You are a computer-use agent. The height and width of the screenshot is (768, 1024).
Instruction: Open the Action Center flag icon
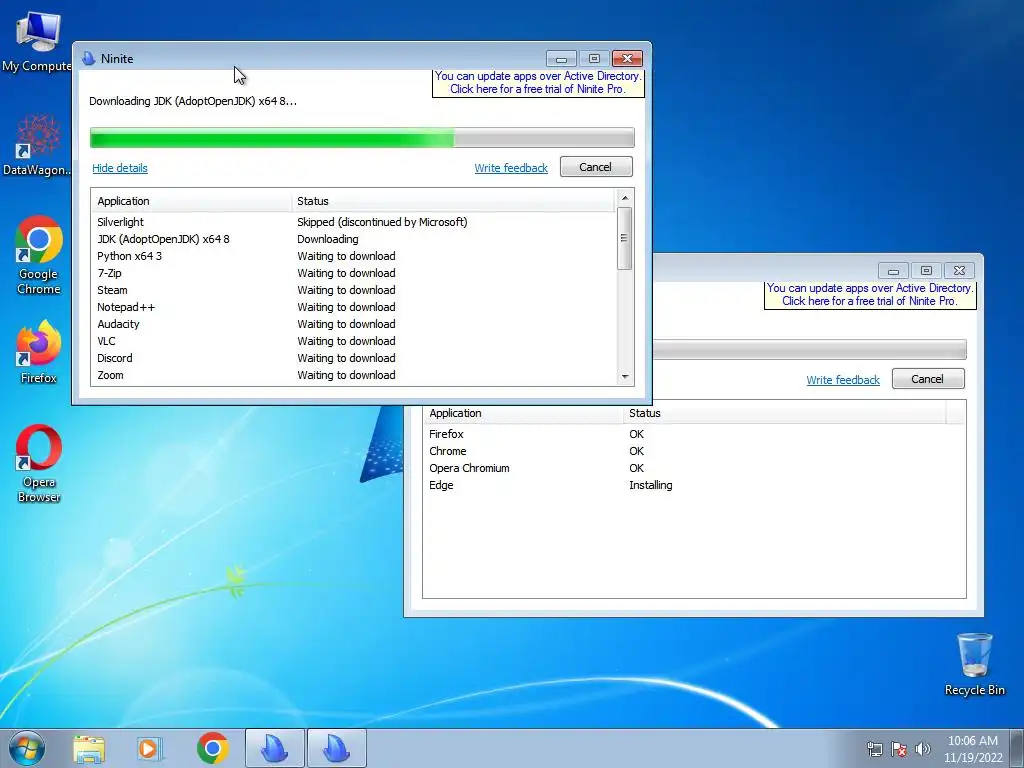899,749
